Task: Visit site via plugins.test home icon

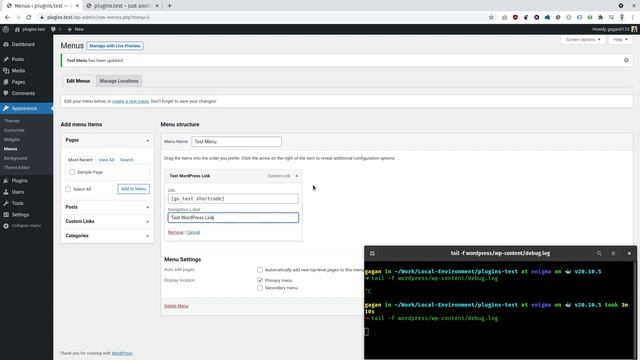Action: click(x=29, y=29)
